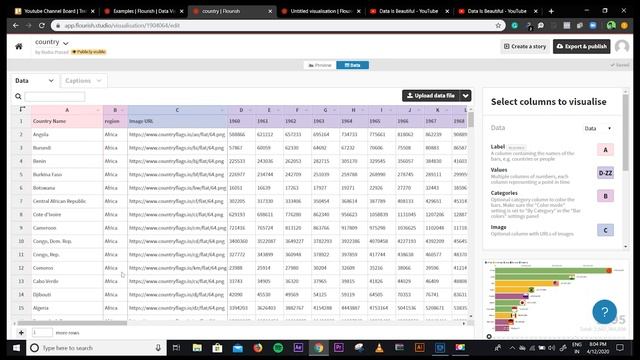Click the Cortana microphone icon
The image size is (640, 360).
tap(158, 348)
